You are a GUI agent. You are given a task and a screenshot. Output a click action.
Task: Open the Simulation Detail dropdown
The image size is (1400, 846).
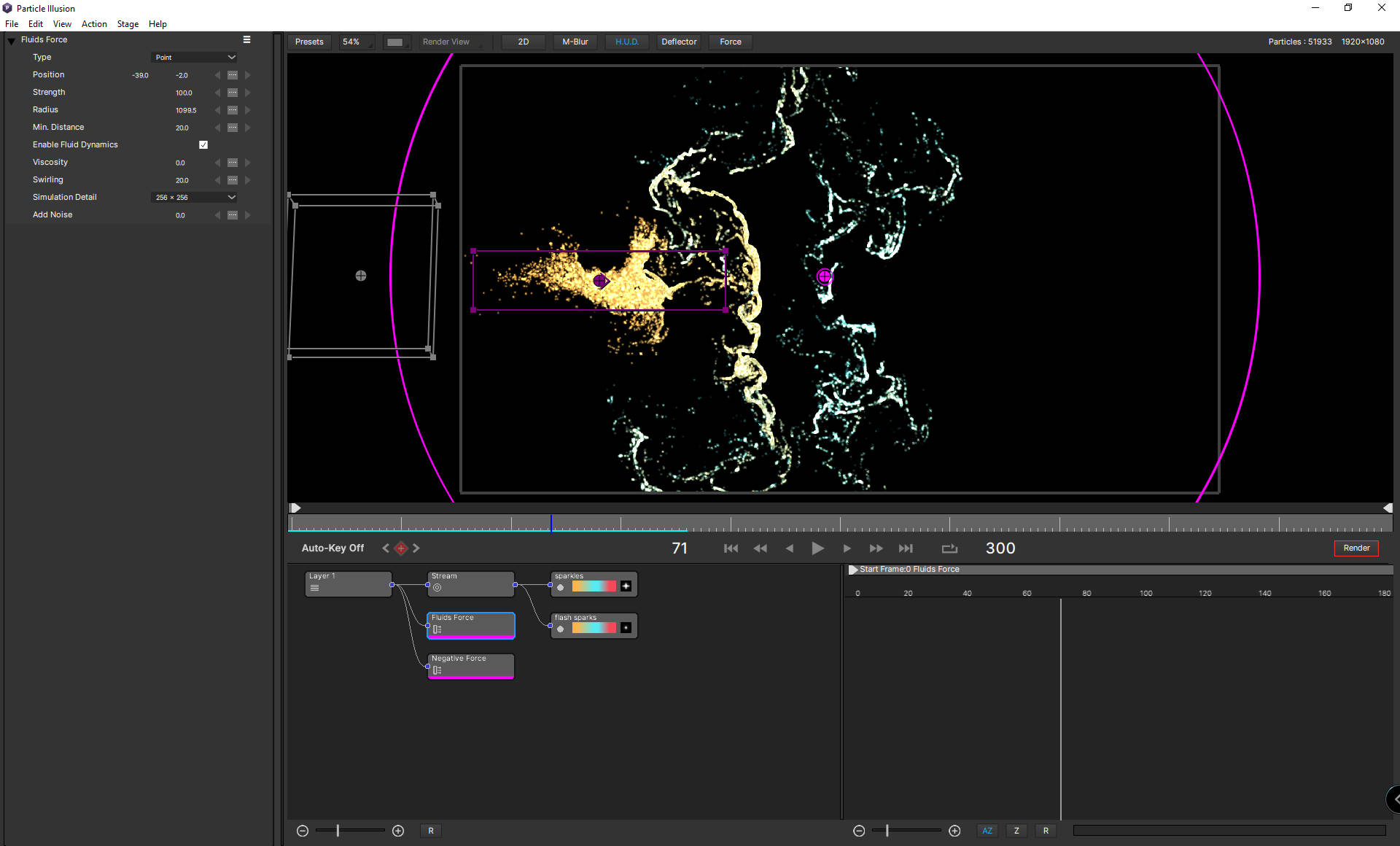point(195,197)
